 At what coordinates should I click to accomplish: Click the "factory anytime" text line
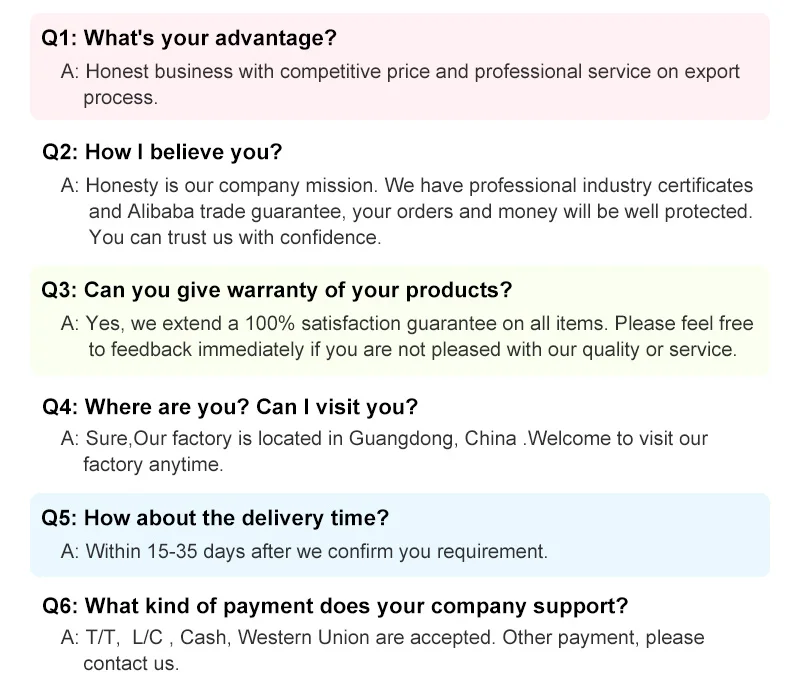153,465
